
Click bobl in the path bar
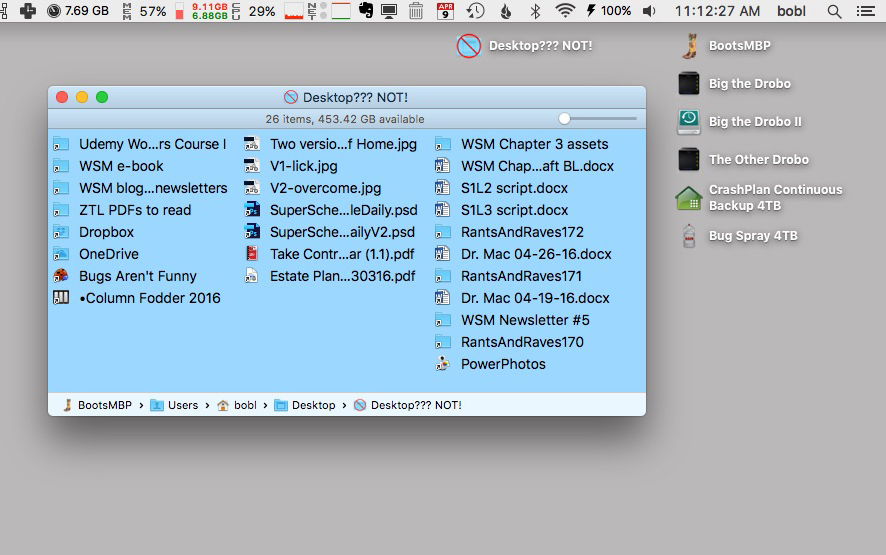pos(237,405)
